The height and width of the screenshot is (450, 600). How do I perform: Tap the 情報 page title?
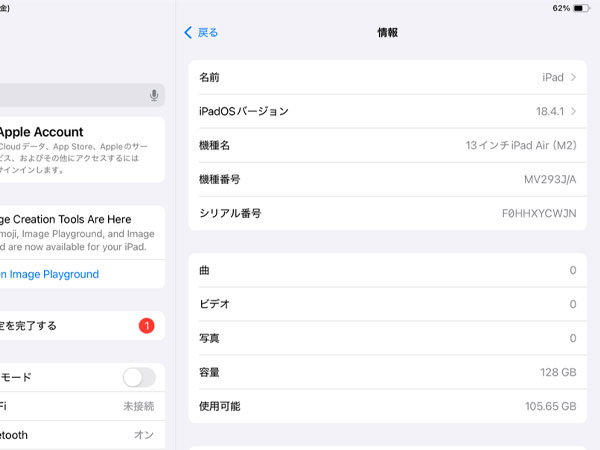[388, 33]
